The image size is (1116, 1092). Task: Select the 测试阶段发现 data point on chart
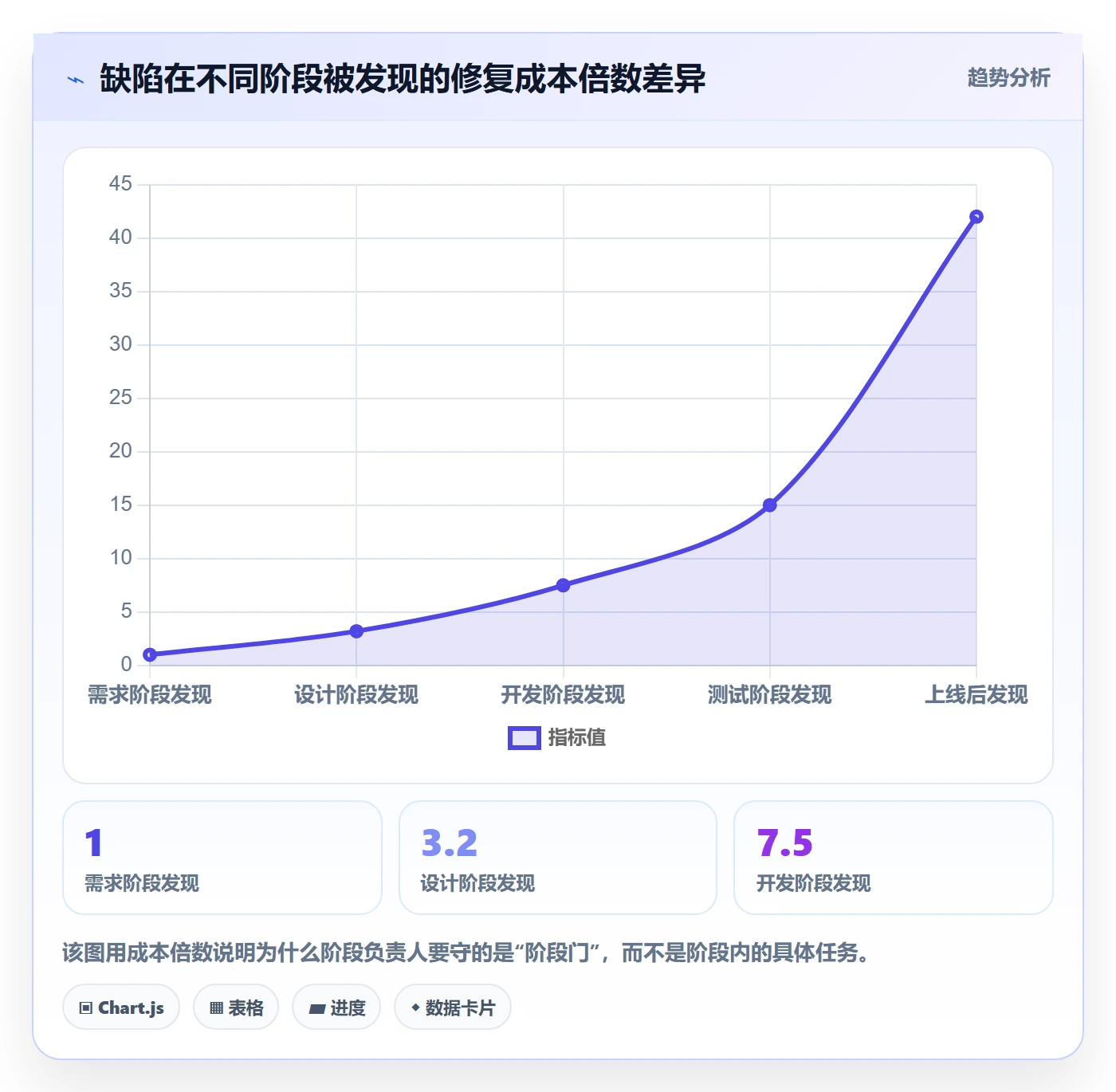769,505
